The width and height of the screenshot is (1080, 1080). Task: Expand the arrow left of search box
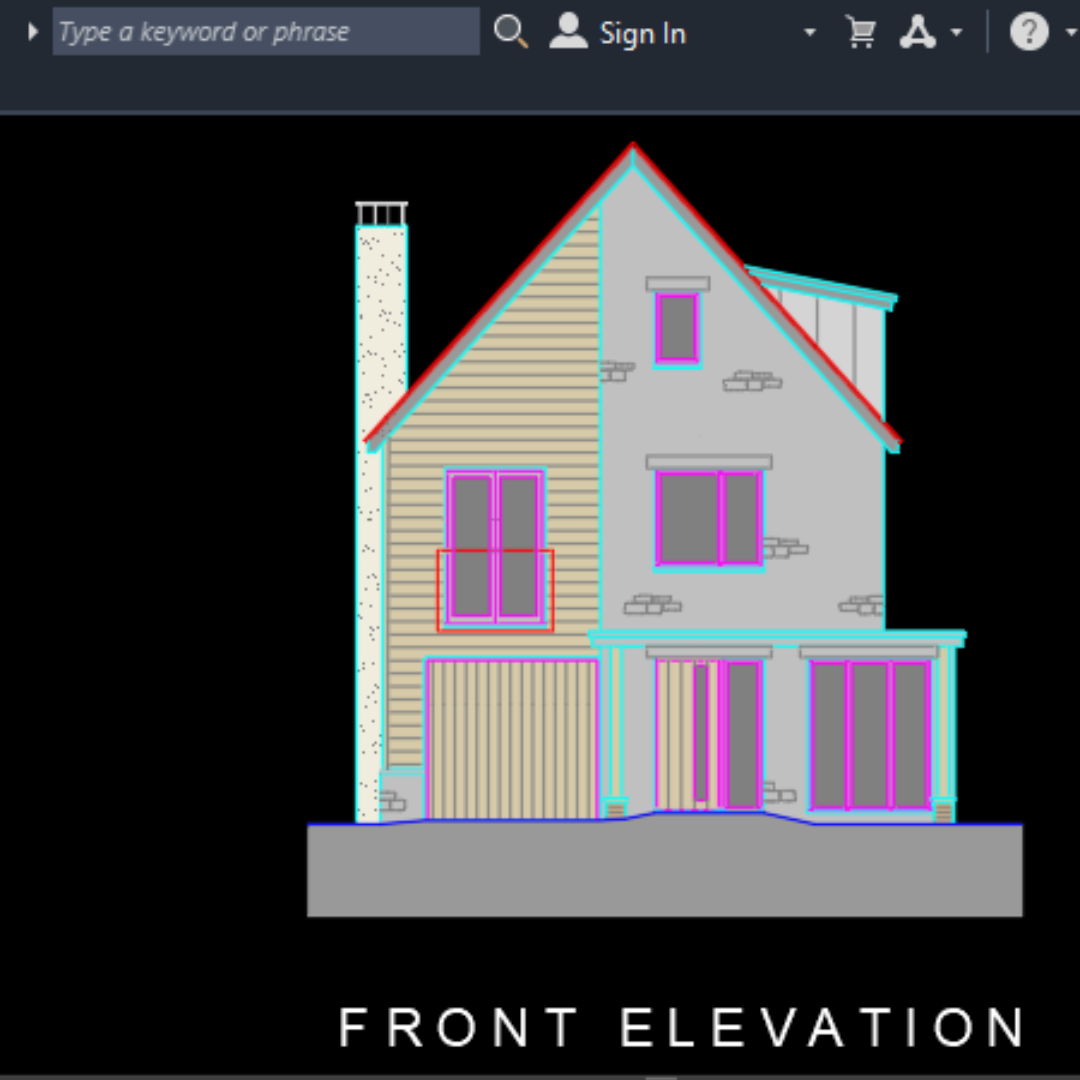pos(32,32)
